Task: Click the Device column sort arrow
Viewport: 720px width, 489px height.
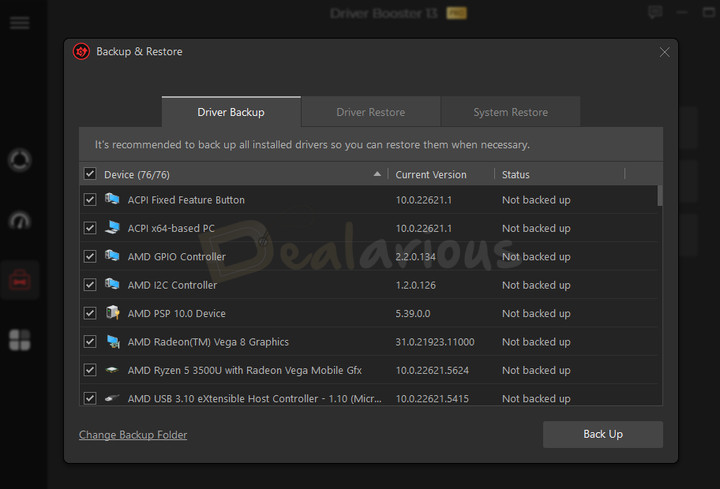Action: (x=377, y=174)
